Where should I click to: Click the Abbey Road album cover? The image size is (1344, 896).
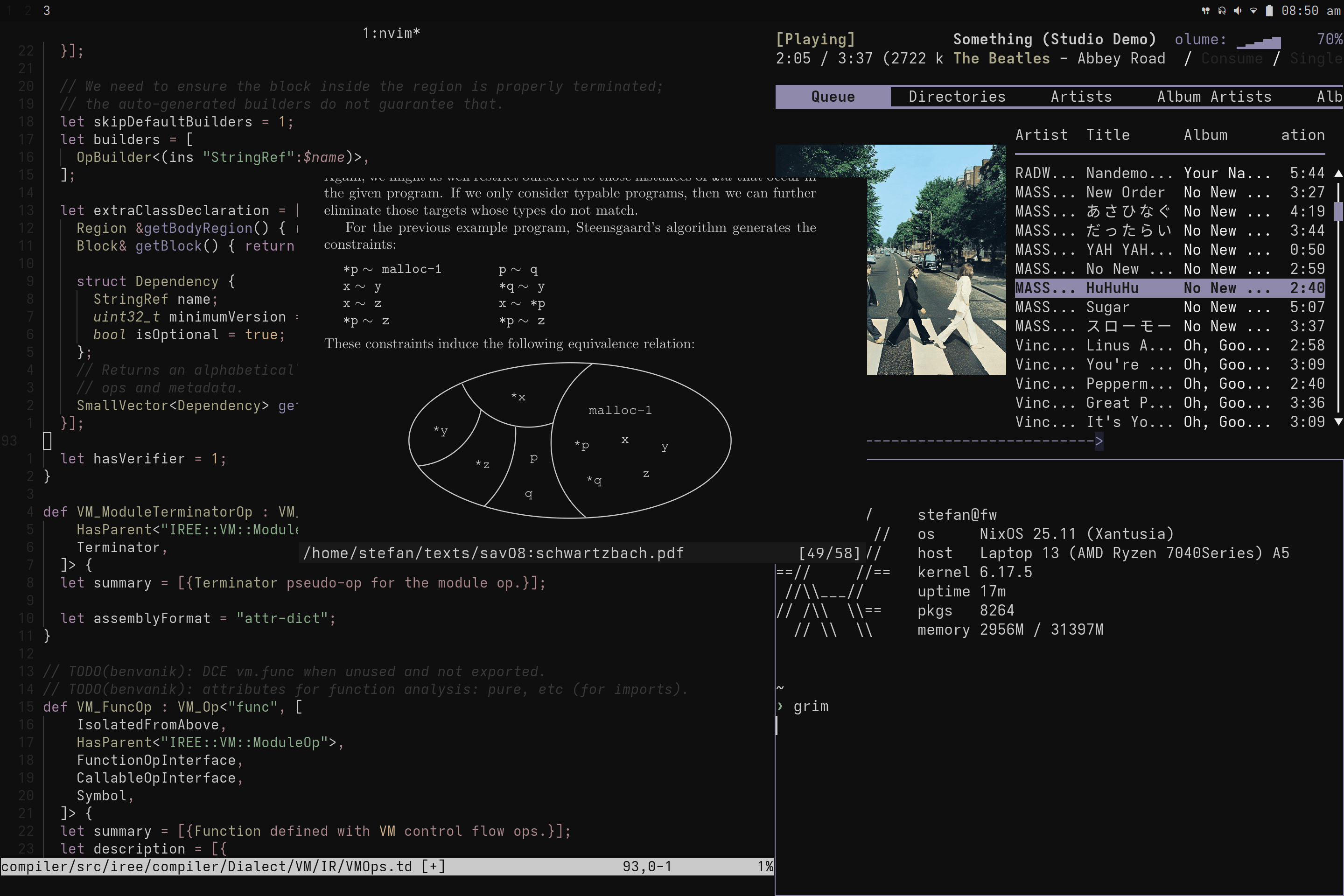(936, 260)
